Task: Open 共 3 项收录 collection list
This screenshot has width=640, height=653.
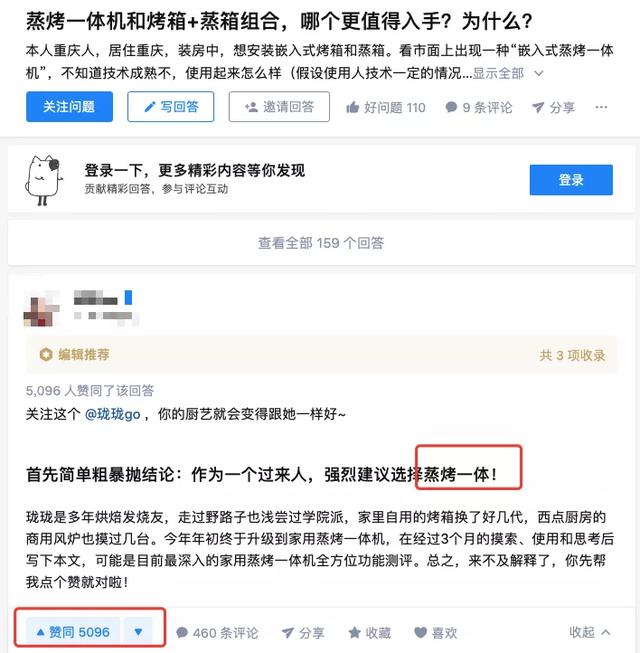Action: tap(572, 355)
